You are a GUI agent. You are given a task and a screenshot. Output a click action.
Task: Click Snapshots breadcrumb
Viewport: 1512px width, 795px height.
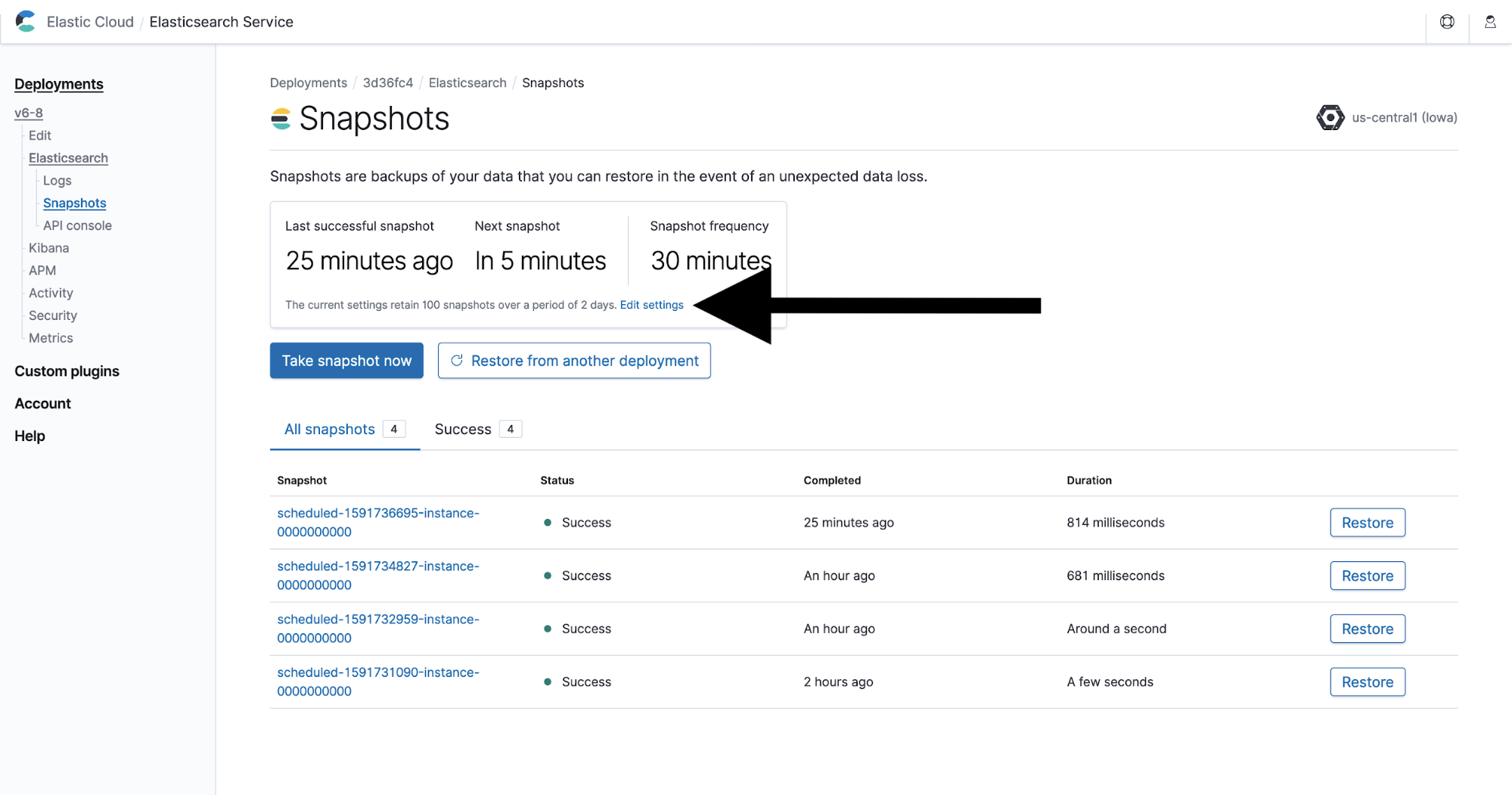[x=553, y=82]
